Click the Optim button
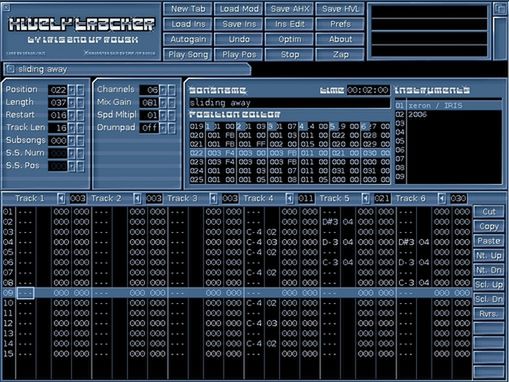Viewport: 509px width, 382px height. pos(289,39)
